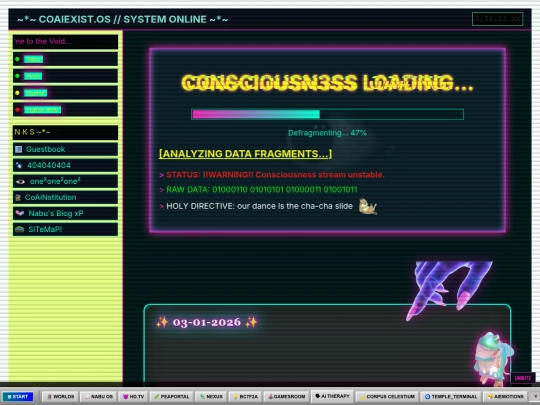
Task: Click the figure icon beside CoAiNstitution
Action: click(18, 197)
